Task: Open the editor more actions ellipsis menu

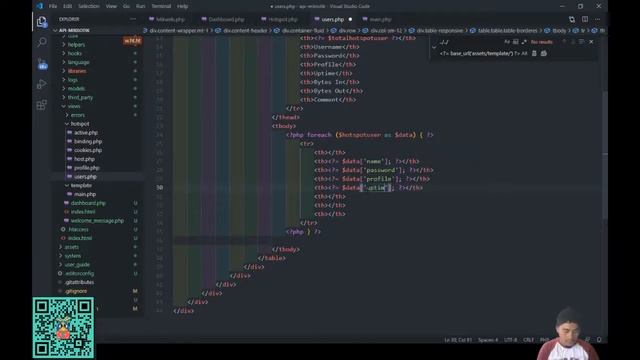Action: click(598, 19)
